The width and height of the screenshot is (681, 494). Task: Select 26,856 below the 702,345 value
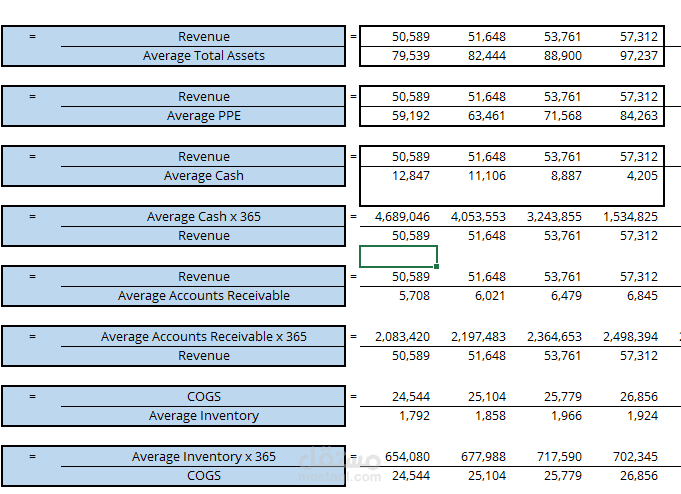[639, 475]
